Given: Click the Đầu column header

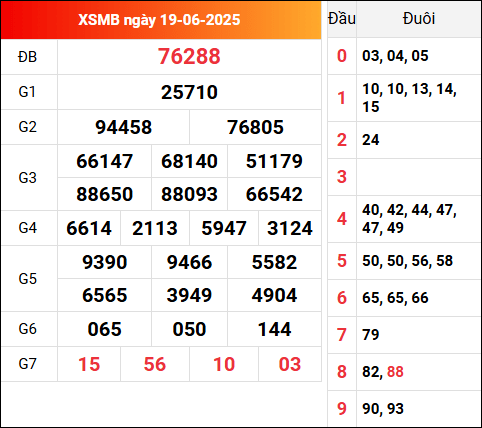Looking at the screenshot, I should (342, 19).
